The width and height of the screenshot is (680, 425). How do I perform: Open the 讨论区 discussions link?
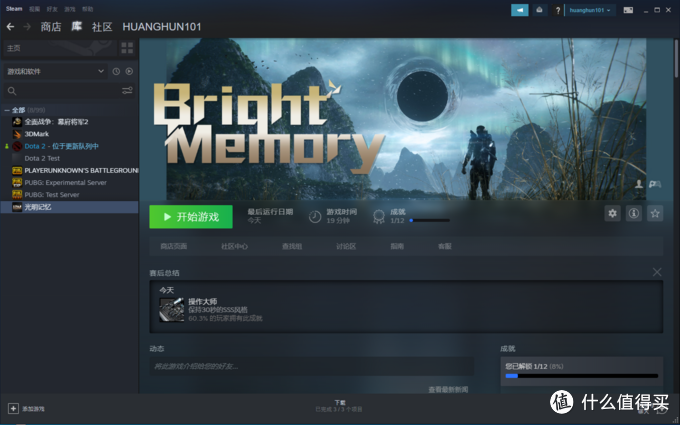pos(346,246)
